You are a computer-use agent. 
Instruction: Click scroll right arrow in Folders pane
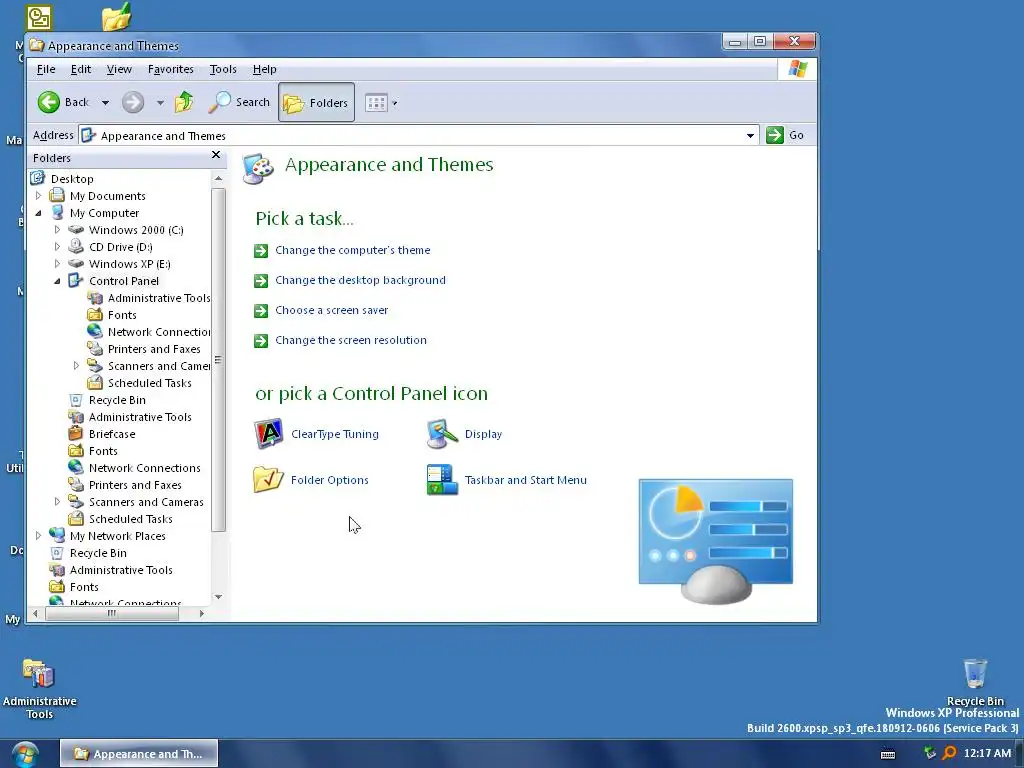(x=202, y=613)
